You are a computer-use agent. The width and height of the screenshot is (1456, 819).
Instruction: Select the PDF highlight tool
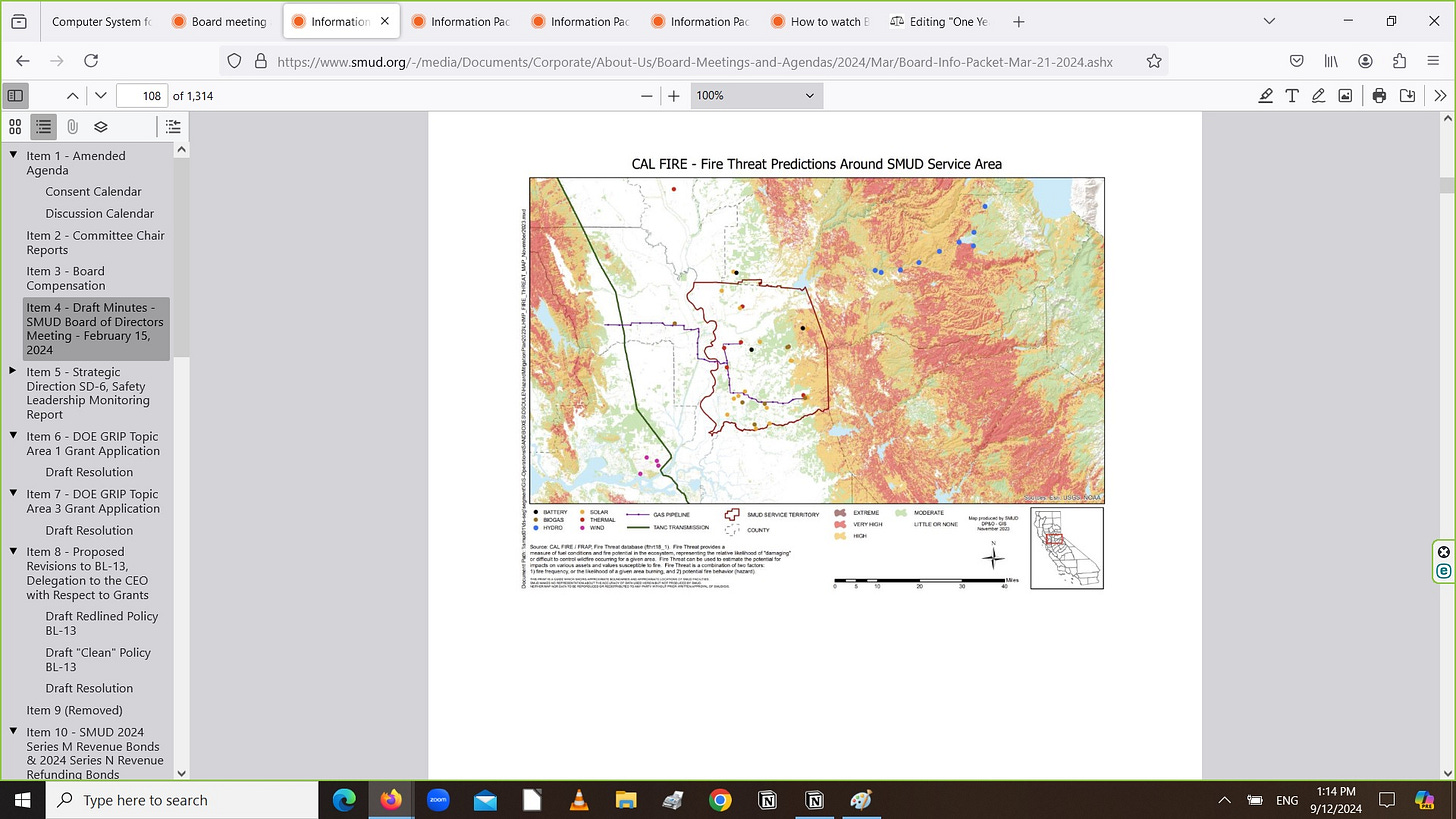click(x=1265, y=96)
